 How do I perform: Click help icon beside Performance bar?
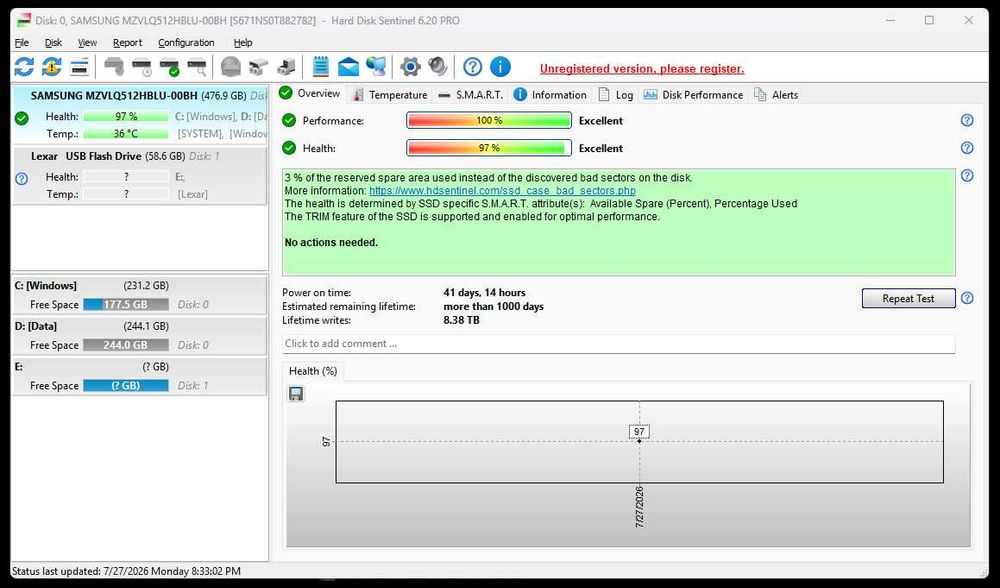pyautogui.click(x=967, y=120)
